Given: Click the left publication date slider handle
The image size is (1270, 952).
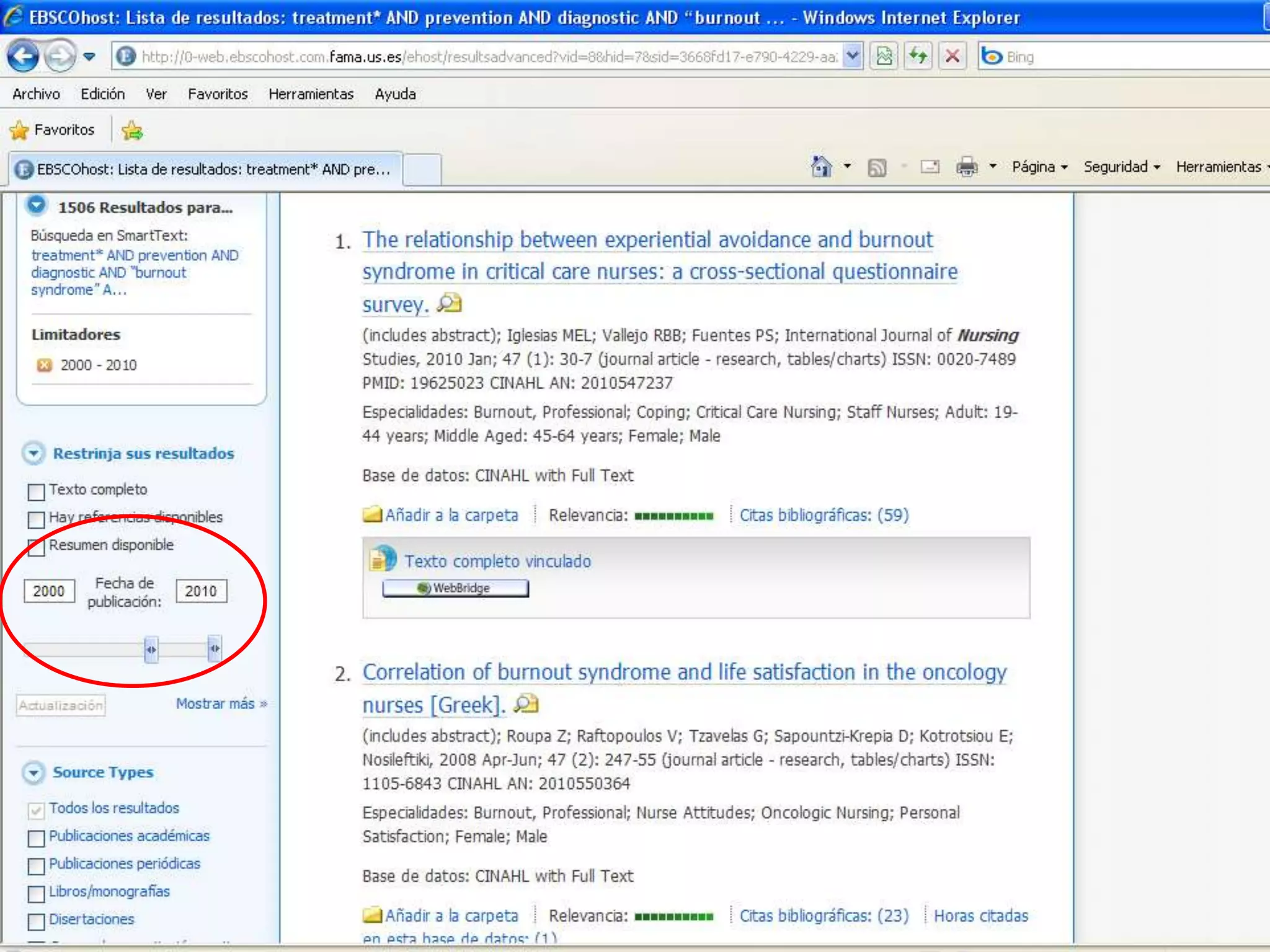Looking at the screenshot, I should (151, 650).
